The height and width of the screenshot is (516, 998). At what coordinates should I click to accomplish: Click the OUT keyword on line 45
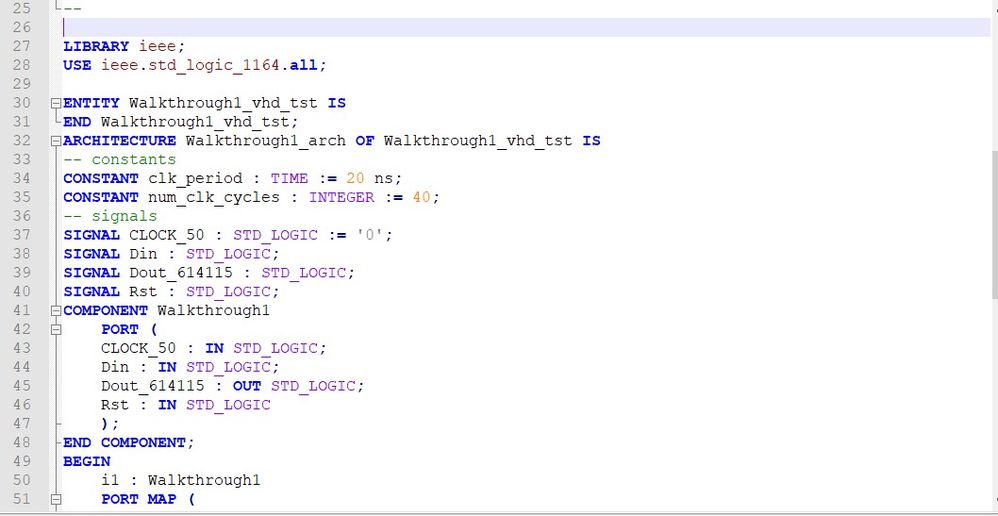click(247, 386)
